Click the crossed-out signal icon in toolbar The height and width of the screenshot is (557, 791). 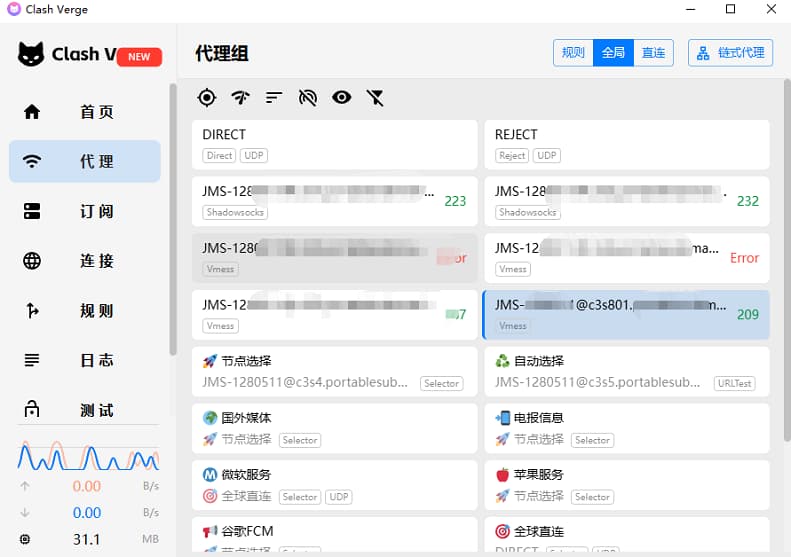[308, 97]
